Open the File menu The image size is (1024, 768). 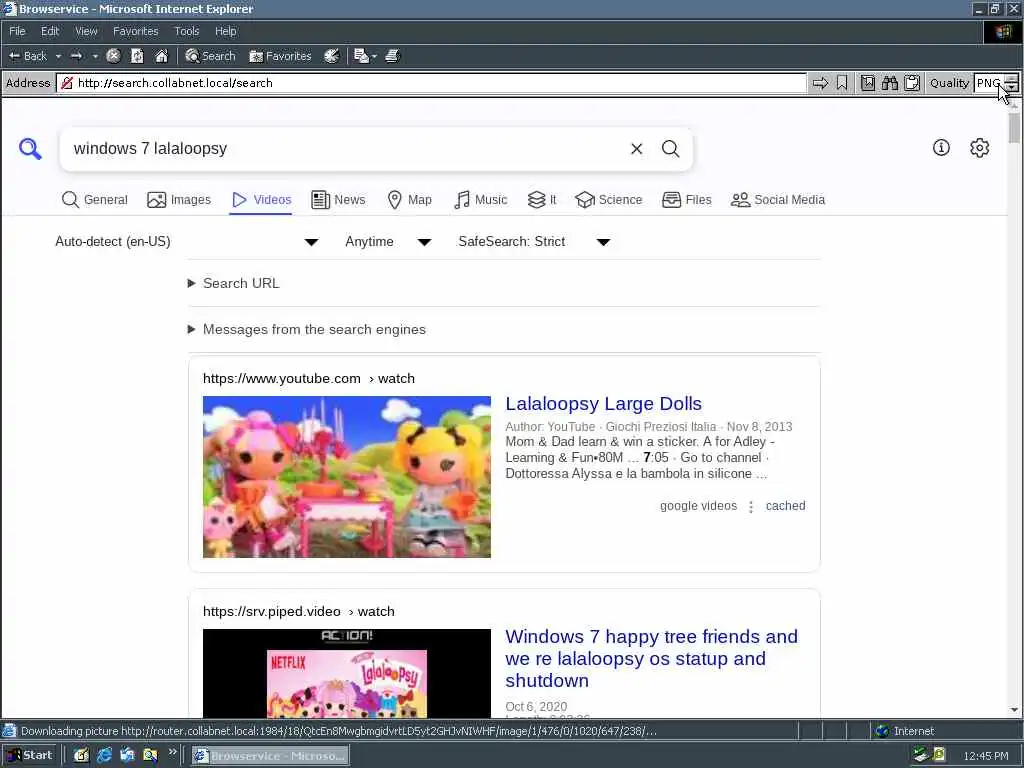(x=17, y=31)
